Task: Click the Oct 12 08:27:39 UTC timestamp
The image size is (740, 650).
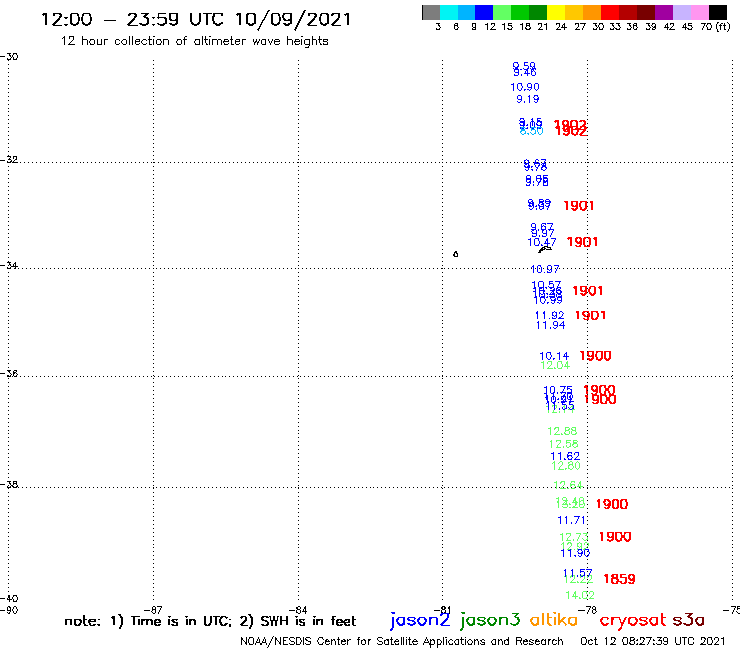Action: click(653, 641)
